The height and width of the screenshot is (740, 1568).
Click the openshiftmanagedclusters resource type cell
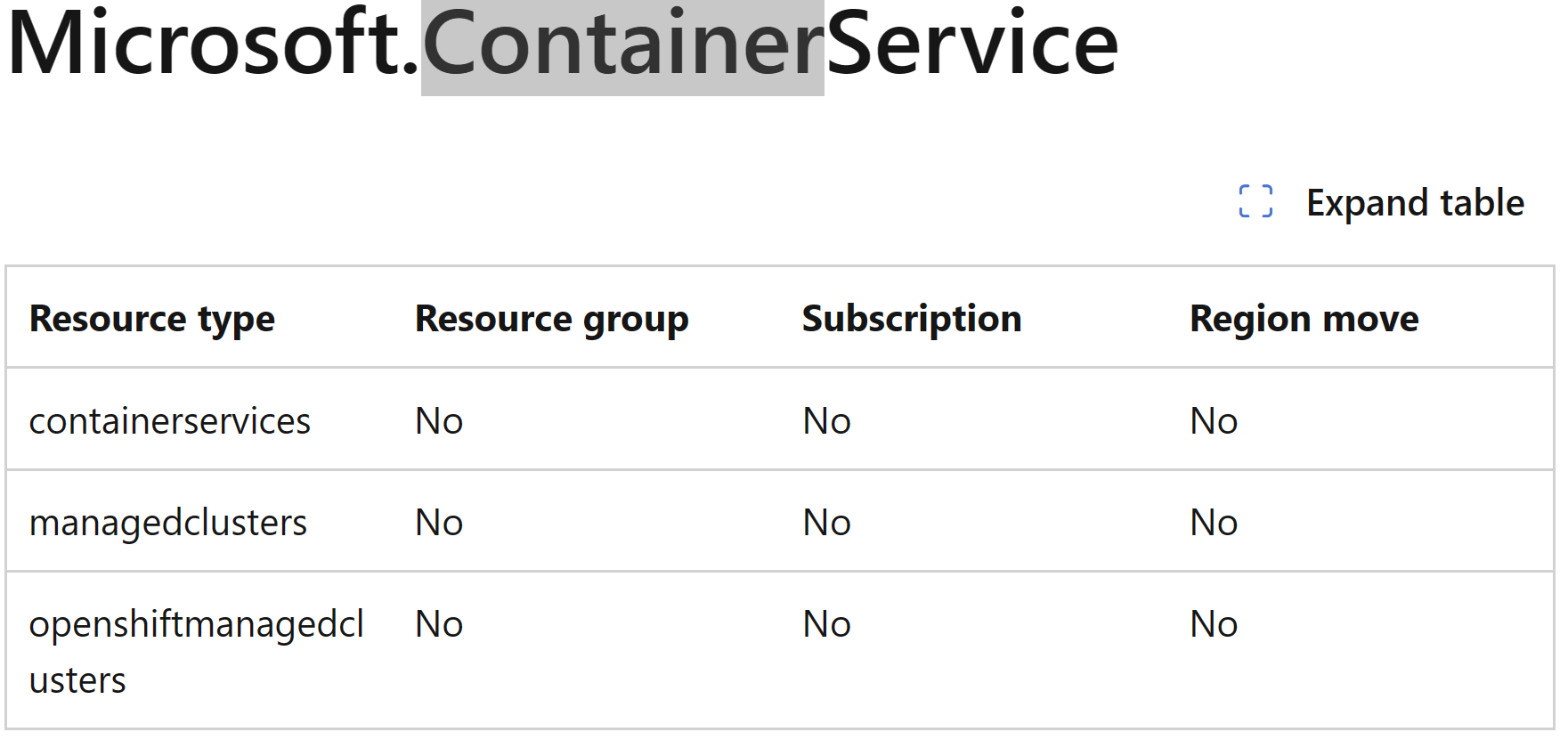[x=197, y=652]
